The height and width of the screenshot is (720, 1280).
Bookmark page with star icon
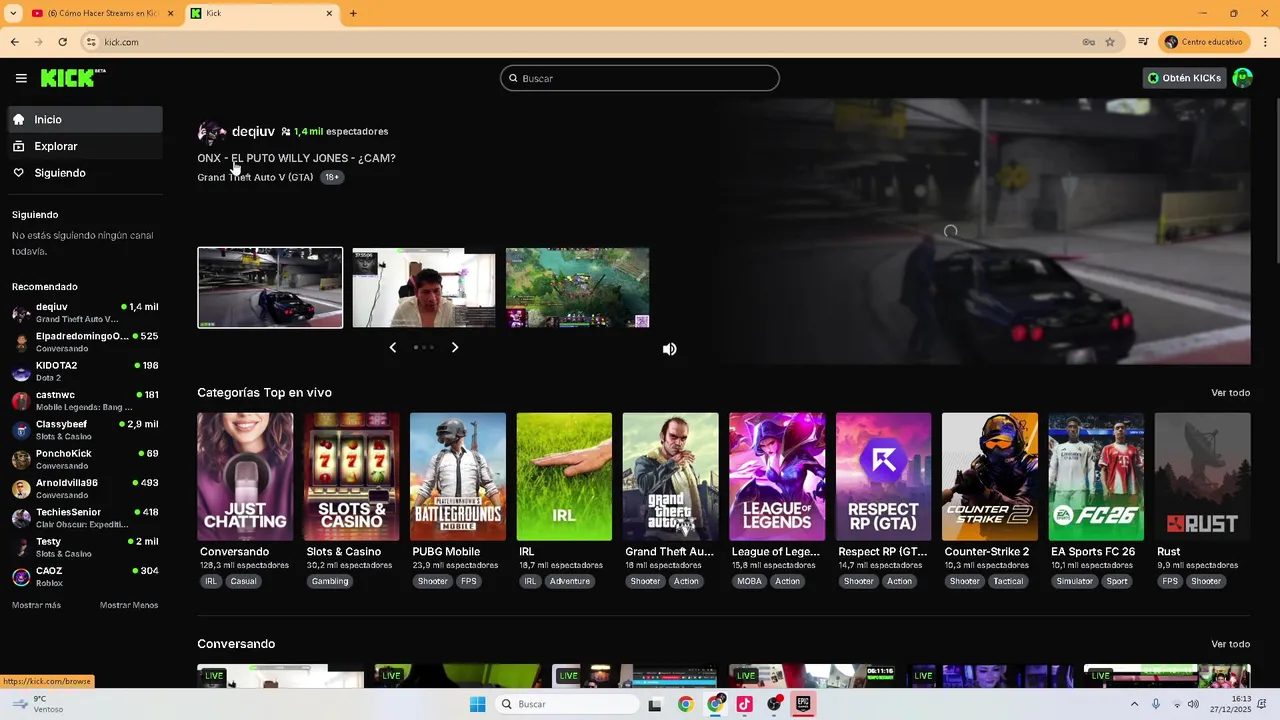click(x=1110, y=42)
